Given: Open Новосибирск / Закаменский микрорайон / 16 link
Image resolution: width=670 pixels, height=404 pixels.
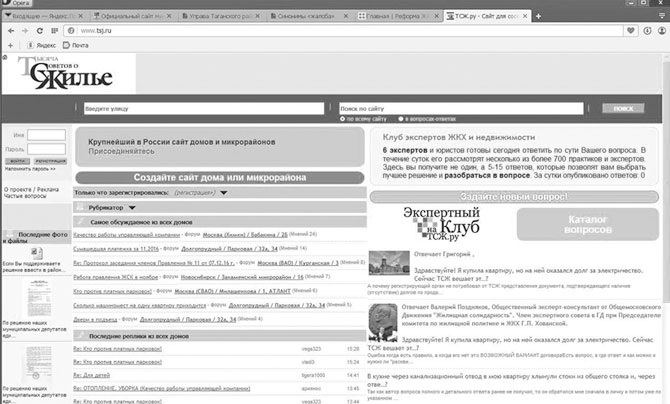Looking at the screenshot, I should coord(242,277).
